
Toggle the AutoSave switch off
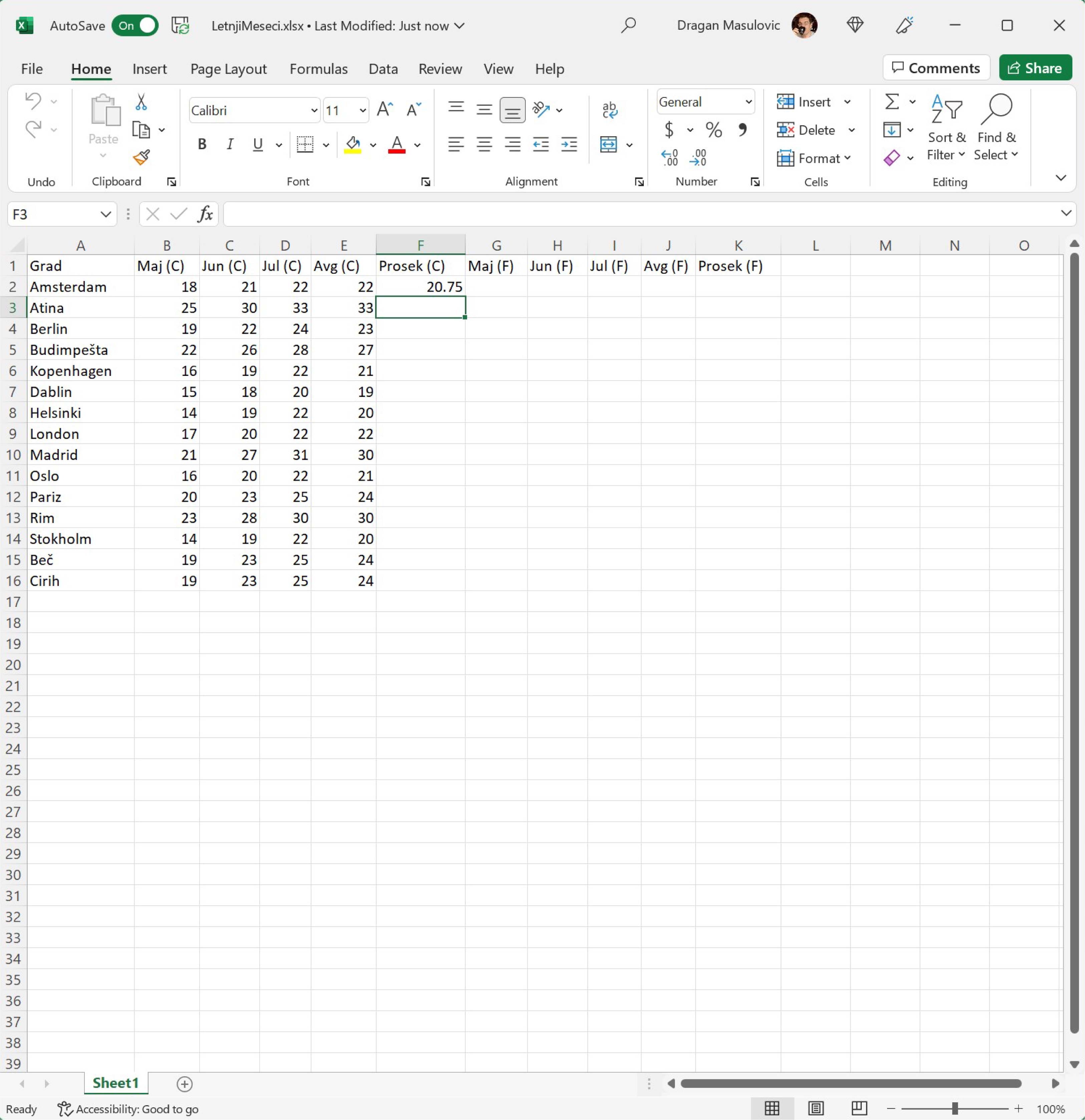[x=135, y=26]
